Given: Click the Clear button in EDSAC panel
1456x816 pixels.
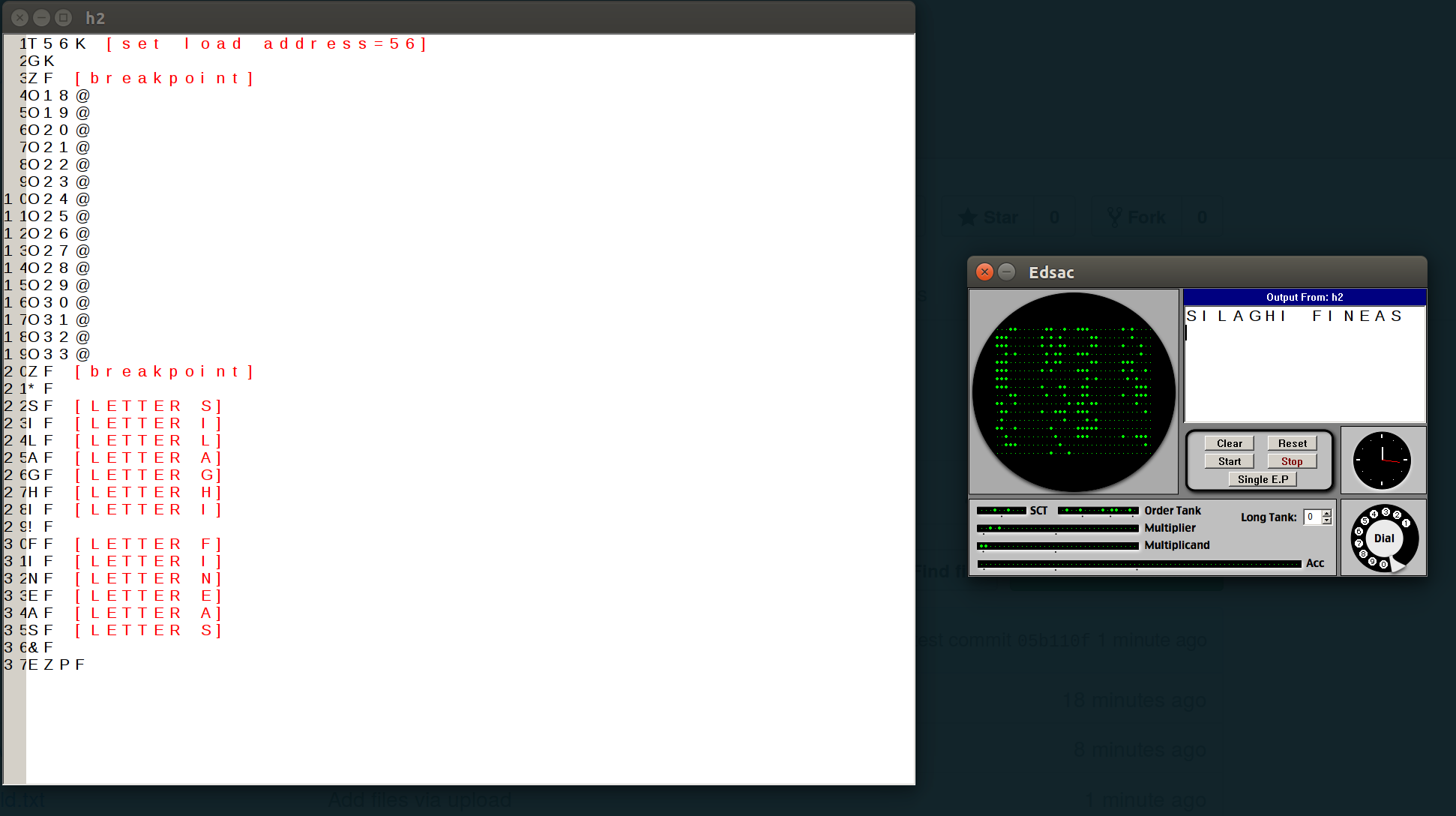Looking at the screenshot, I should (1228, 443).
